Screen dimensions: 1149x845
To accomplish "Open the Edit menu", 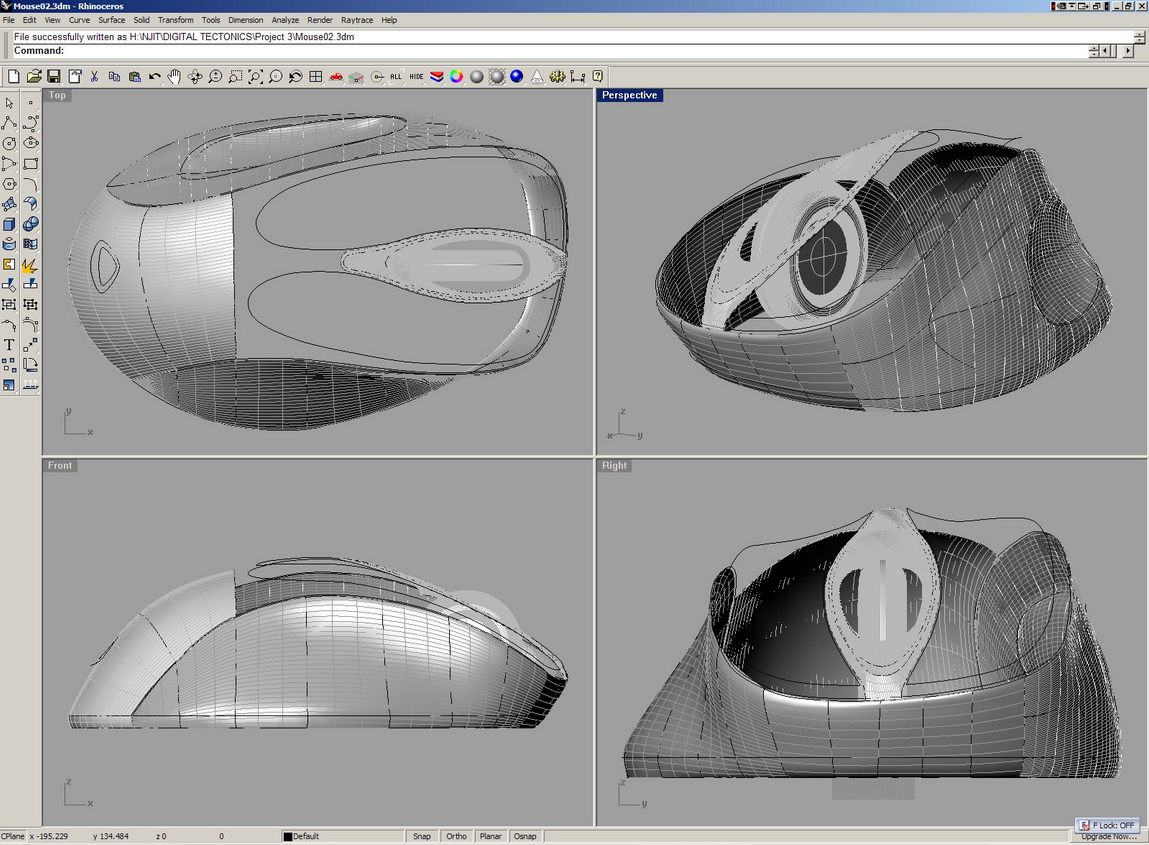I will [29, 20].
